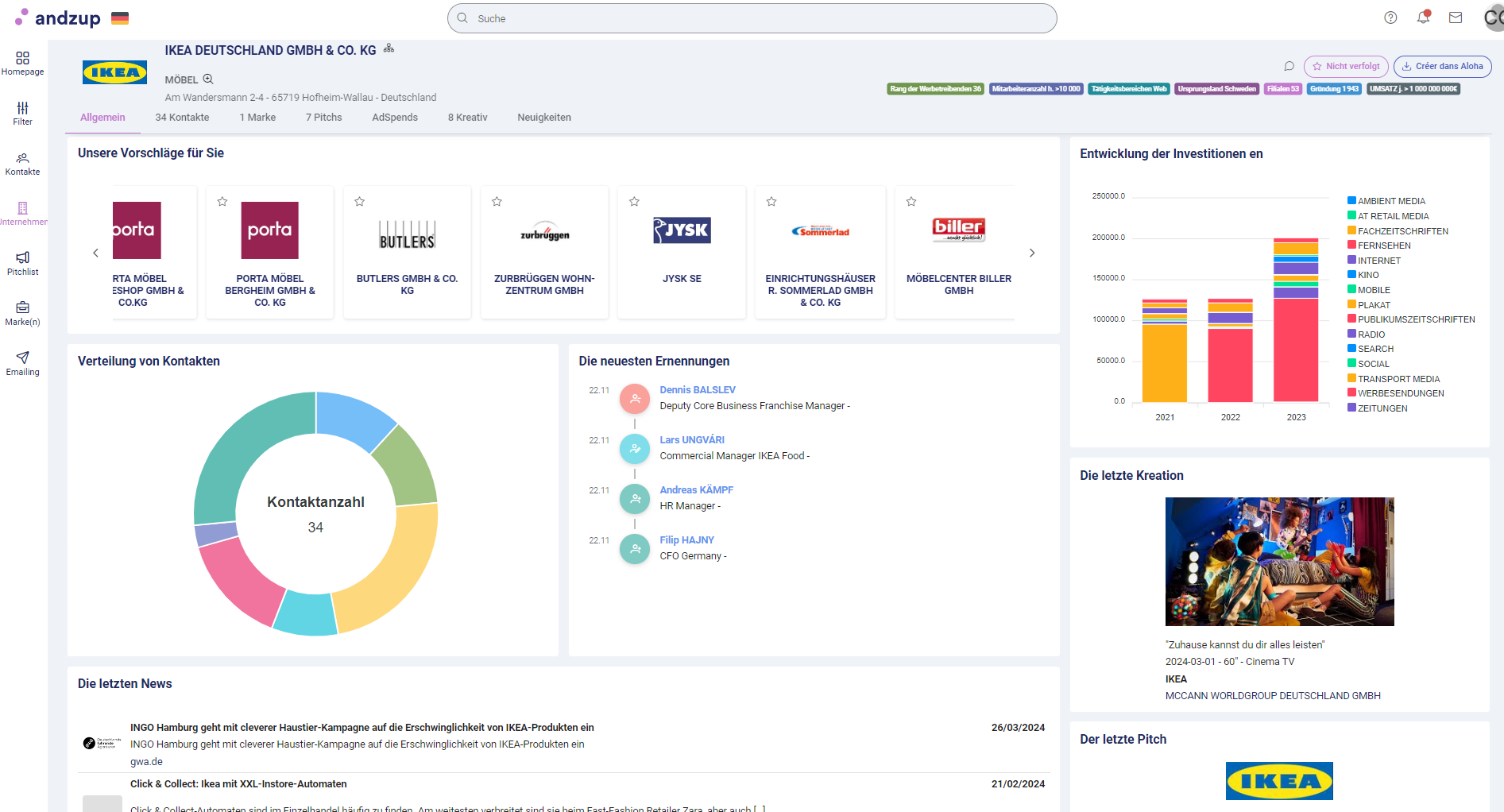
Task: Open the AdSpends tab
Action: point(395,118)
